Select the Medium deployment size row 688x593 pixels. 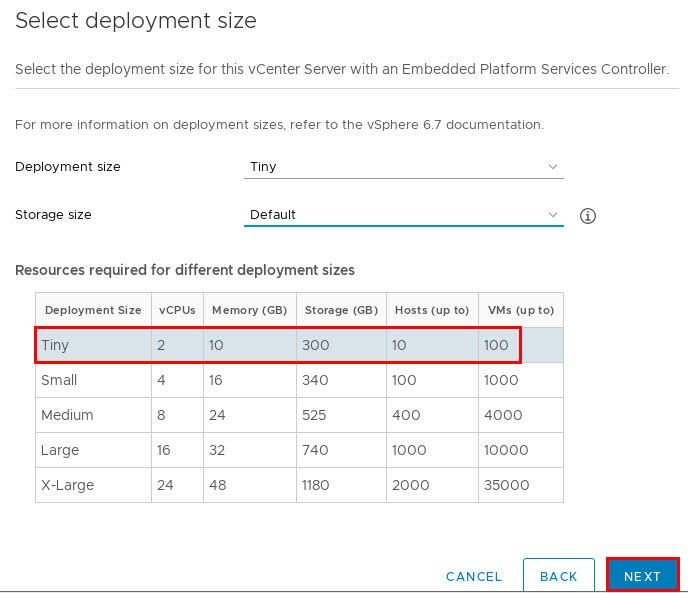click(299, 415)
